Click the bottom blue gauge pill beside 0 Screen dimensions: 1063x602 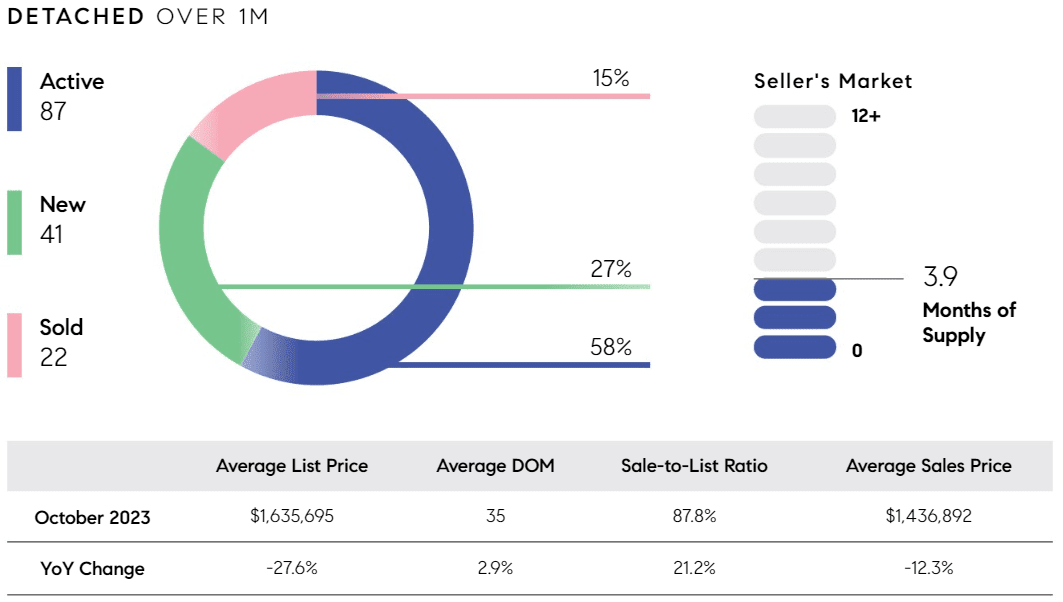(795, 347)
